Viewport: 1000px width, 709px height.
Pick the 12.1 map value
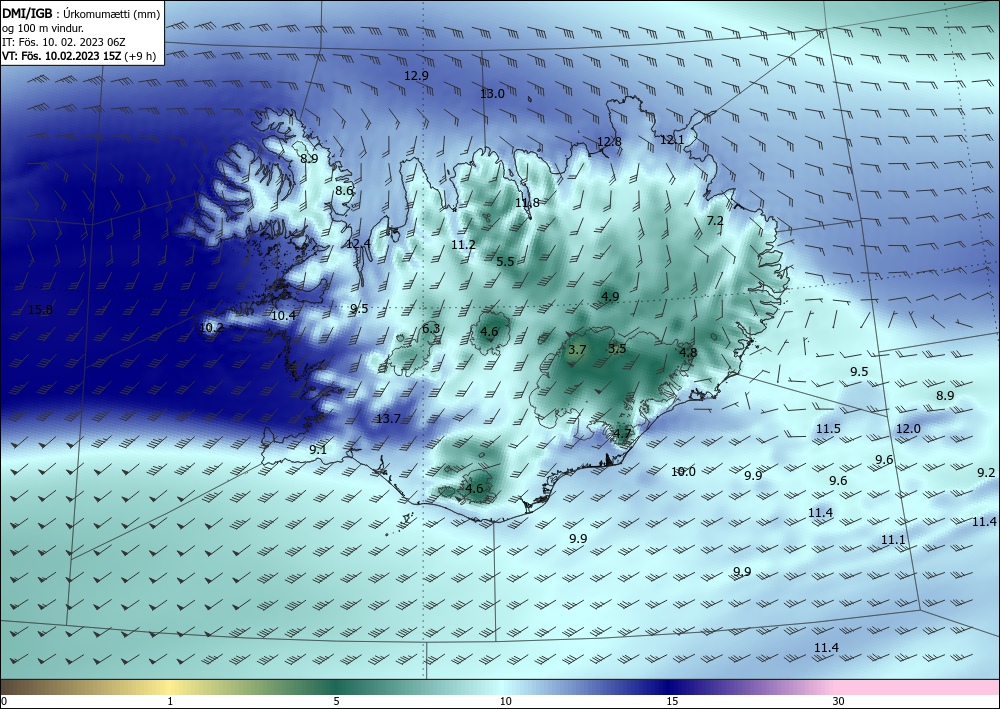tap(672, 140)
